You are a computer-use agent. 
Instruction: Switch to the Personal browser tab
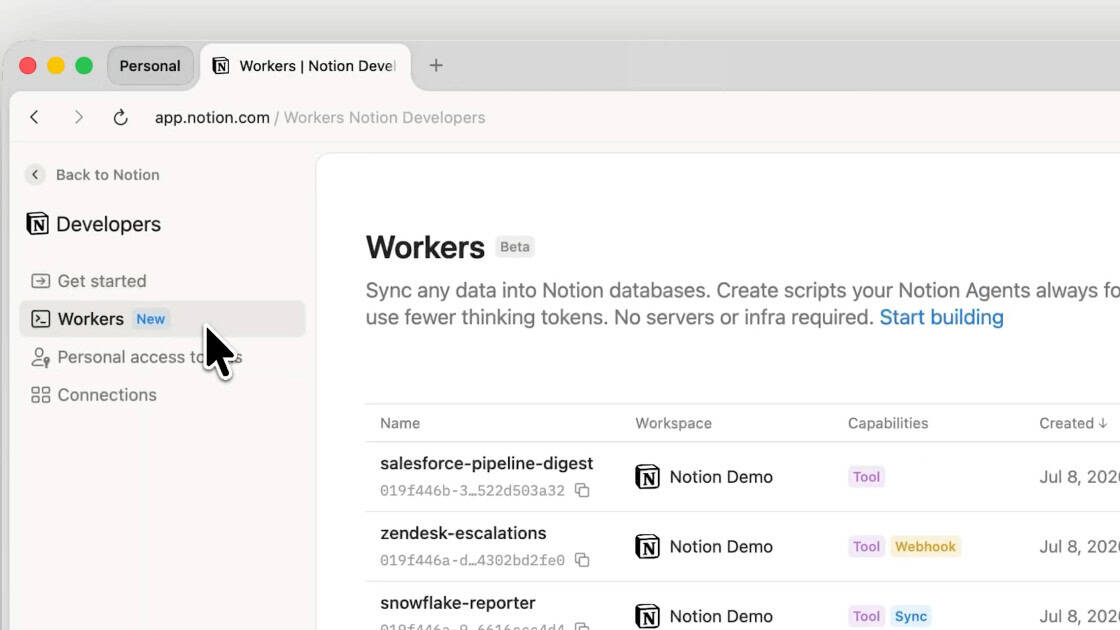(150, 66)
